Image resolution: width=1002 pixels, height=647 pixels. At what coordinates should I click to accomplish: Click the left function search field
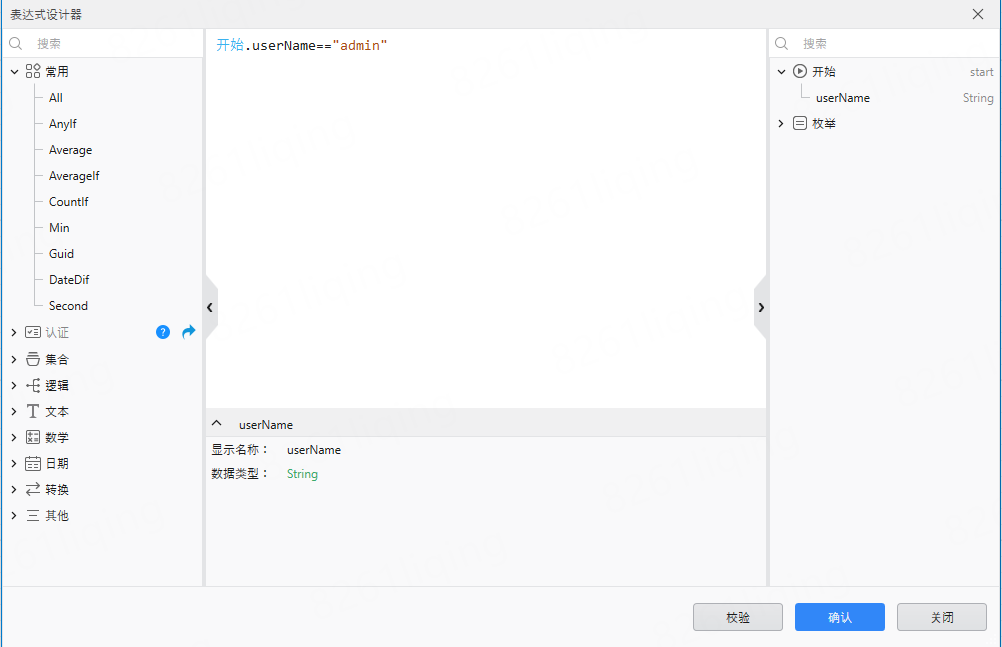click(x=110, y=44)
